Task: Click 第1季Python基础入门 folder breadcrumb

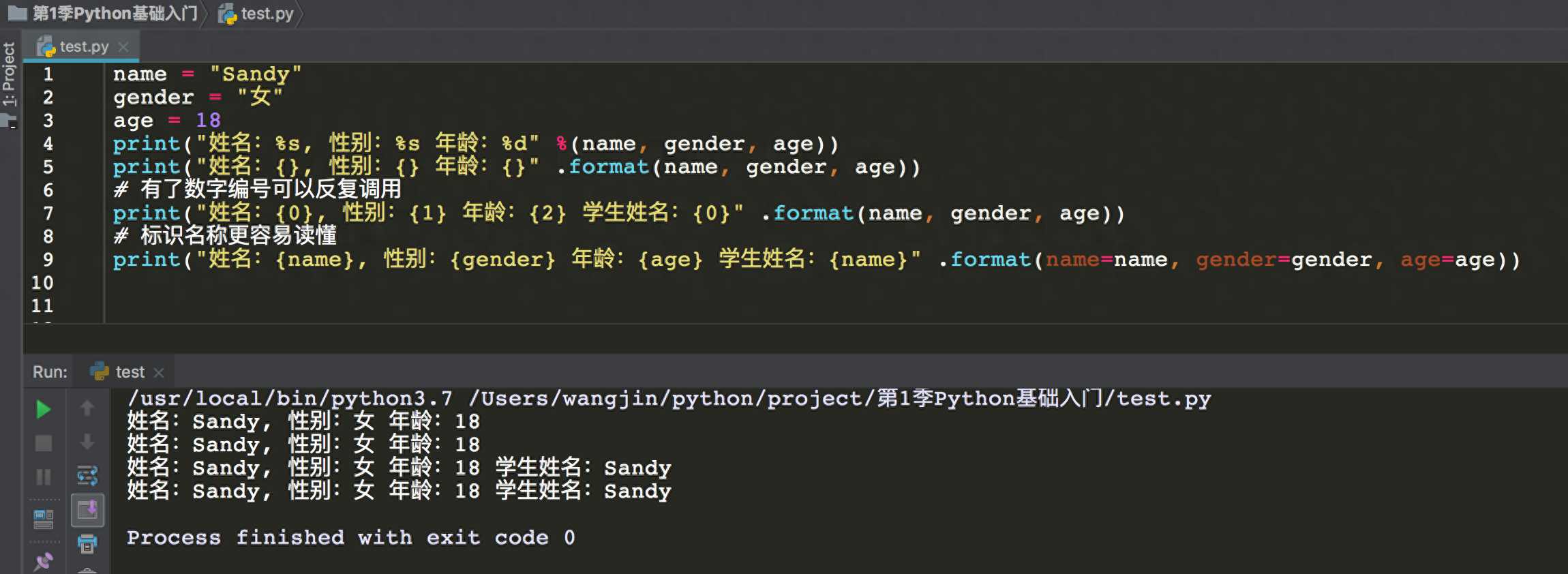Action: (x=115, y=13)
